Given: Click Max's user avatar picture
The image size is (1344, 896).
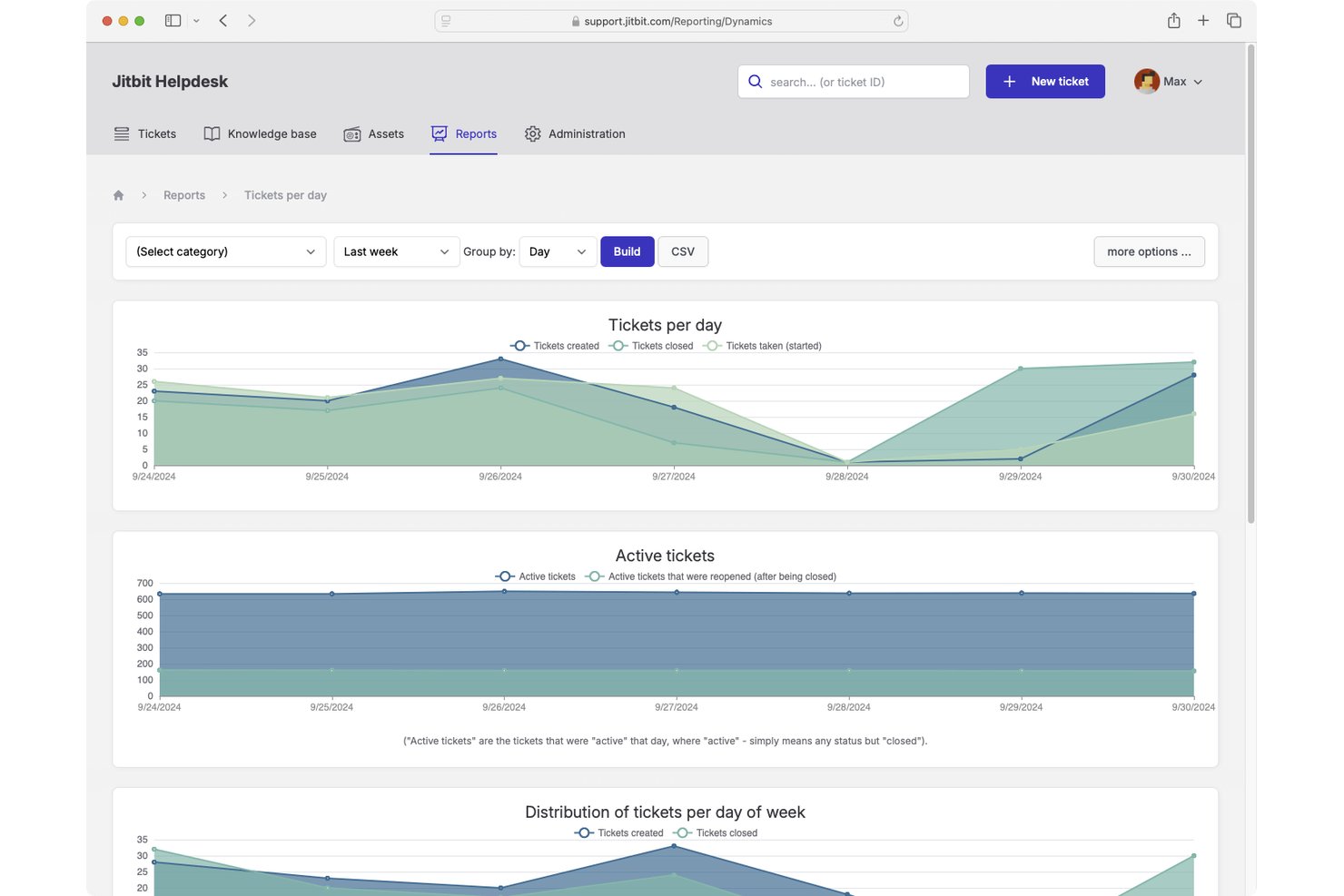Looking at the screenshot, I should click(1146, 81).
